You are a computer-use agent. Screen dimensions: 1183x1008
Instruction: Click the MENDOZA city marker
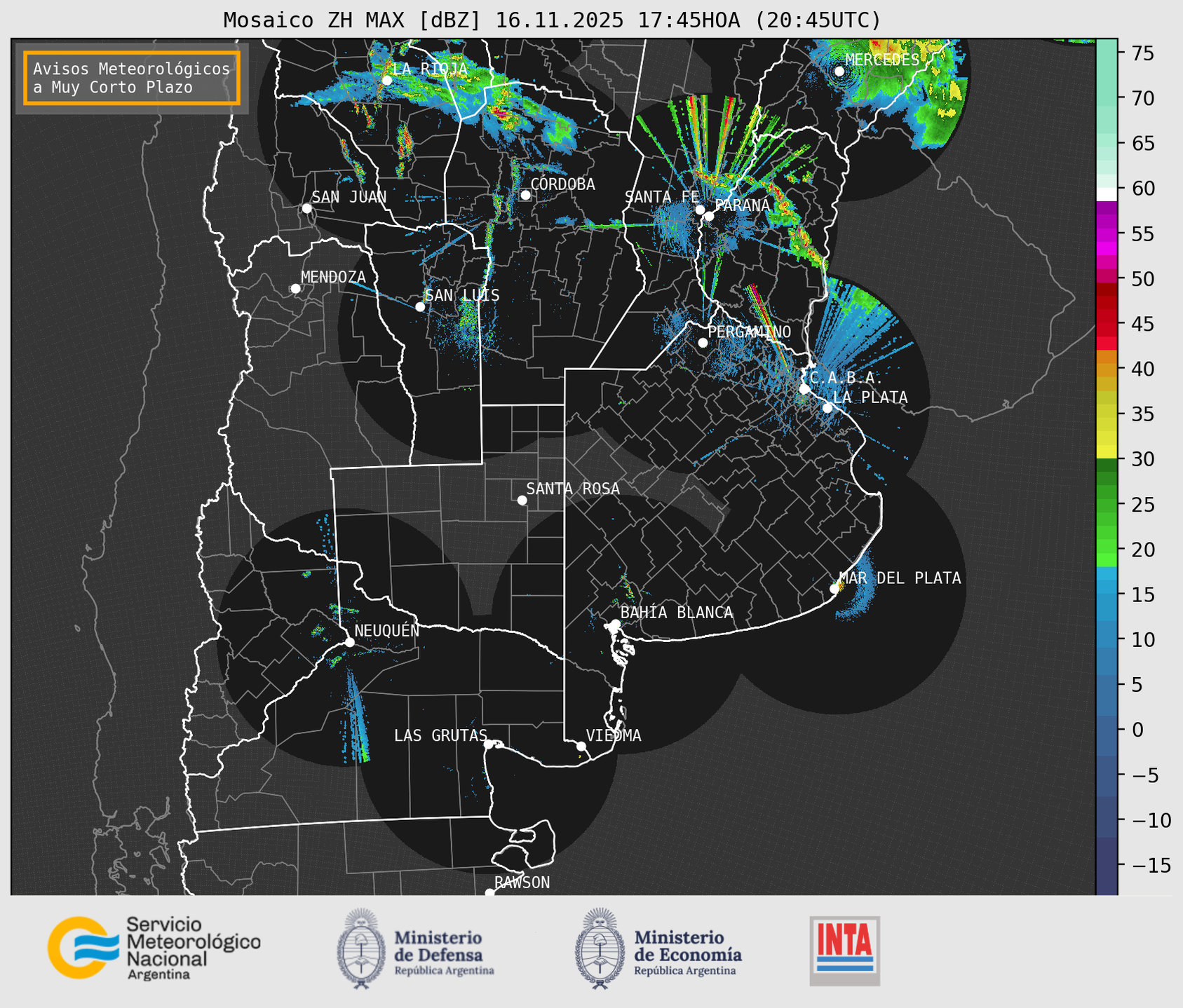click(x=295, y=289)
